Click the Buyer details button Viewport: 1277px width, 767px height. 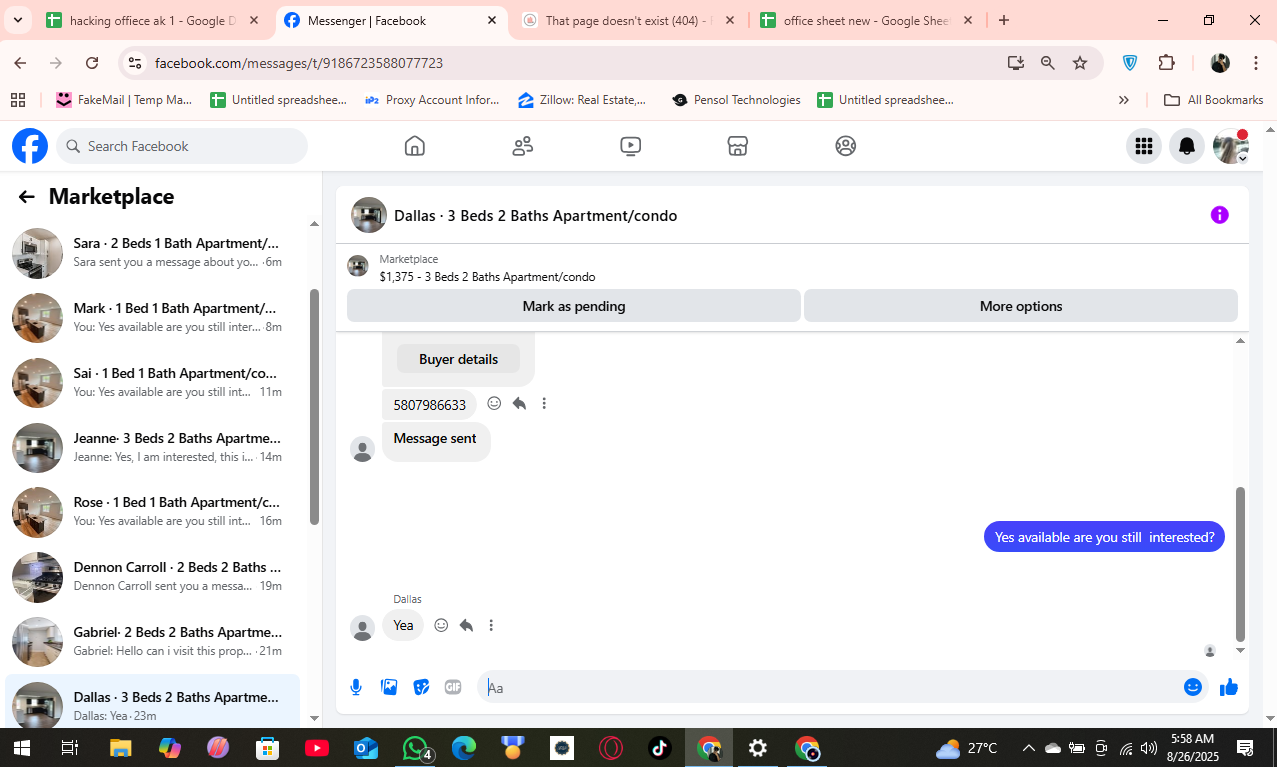[458, 359]
